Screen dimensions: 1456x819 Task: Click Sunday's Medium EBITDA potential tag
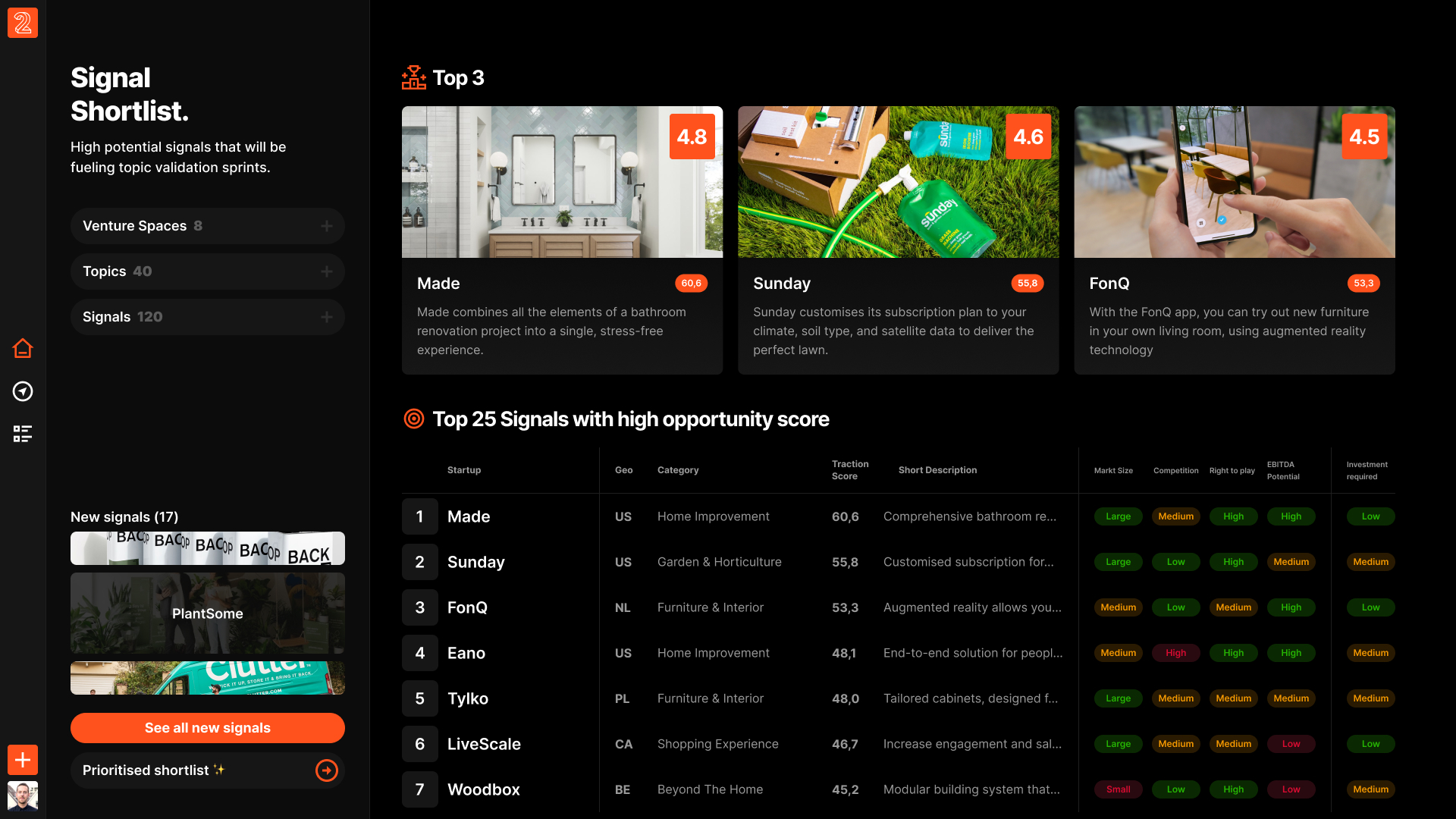tap(1291, 562)
